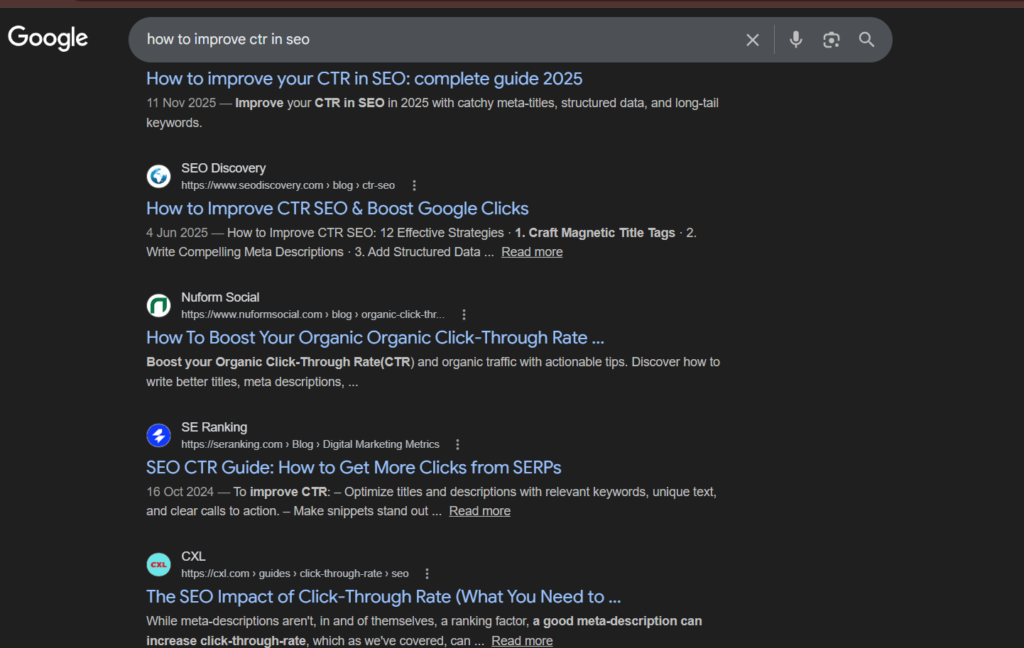Image resolution: width=1024 pixels, height=648 pixels.
Task: Open the three-dot menu on the Nuform Social result
Action: point(464,313)
